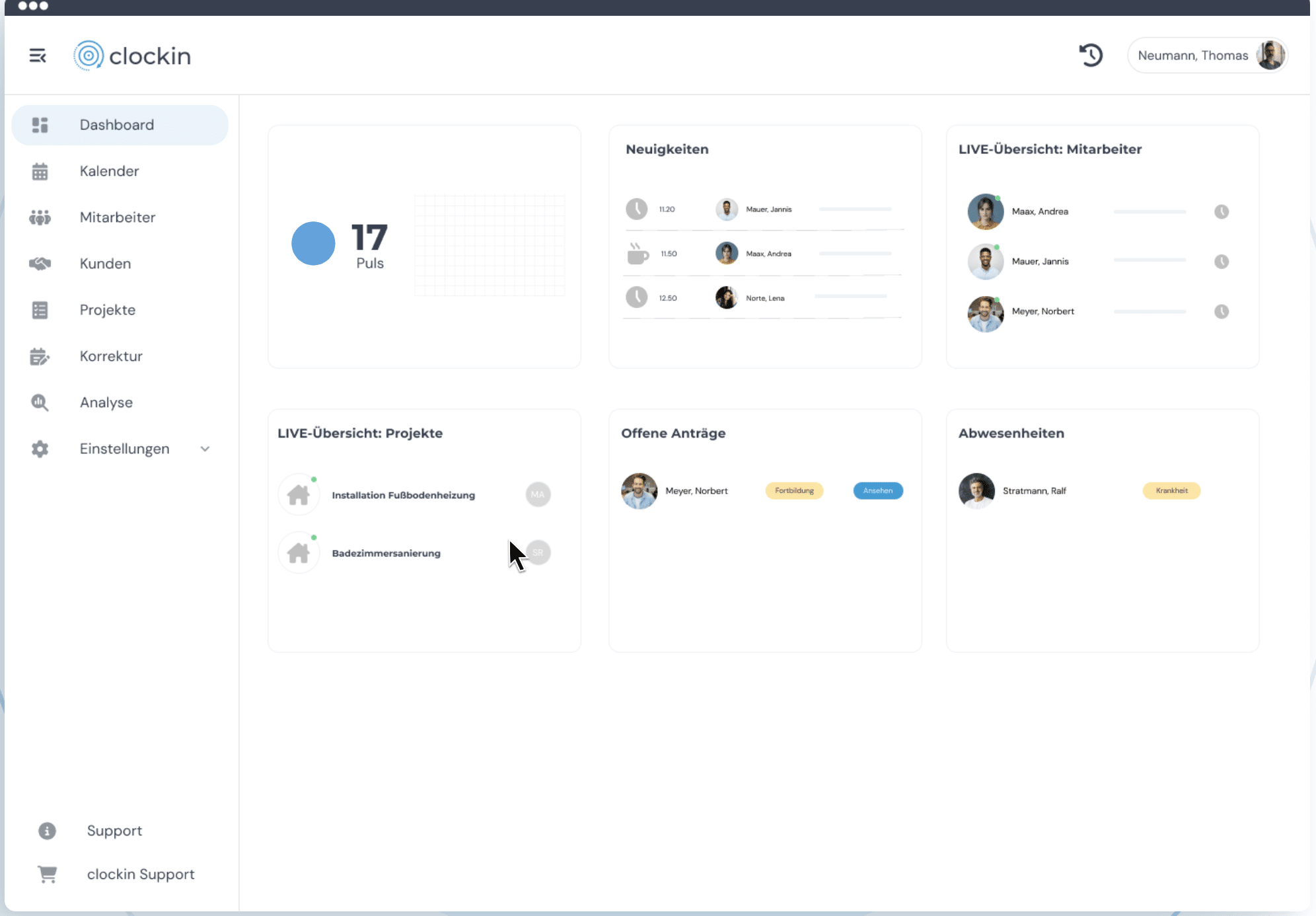Click the progress bar in Maax, Andrea's live row

coord(1150,211)
